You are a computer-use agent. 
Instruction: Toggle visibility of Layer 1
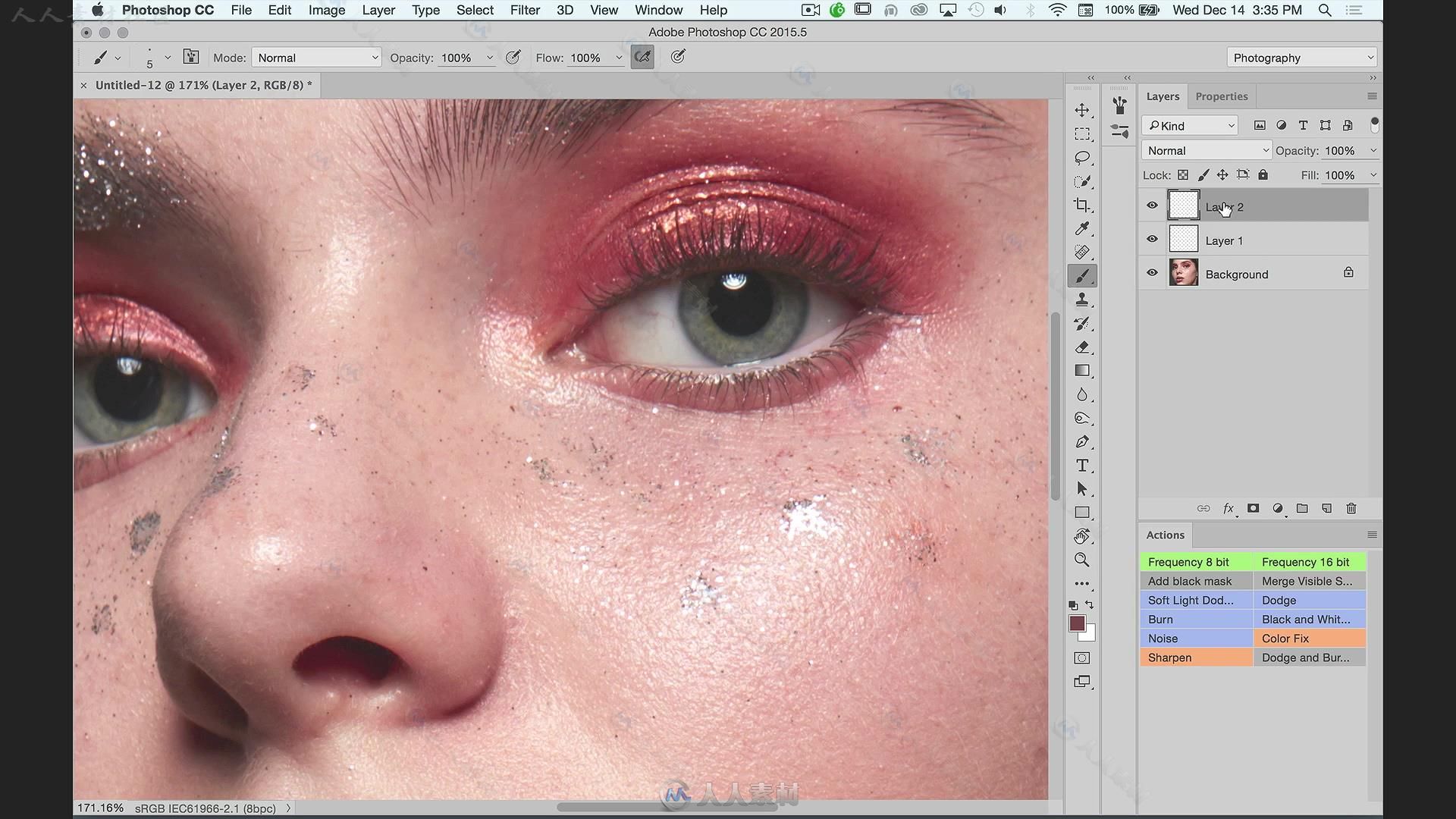click(1153, 240)
